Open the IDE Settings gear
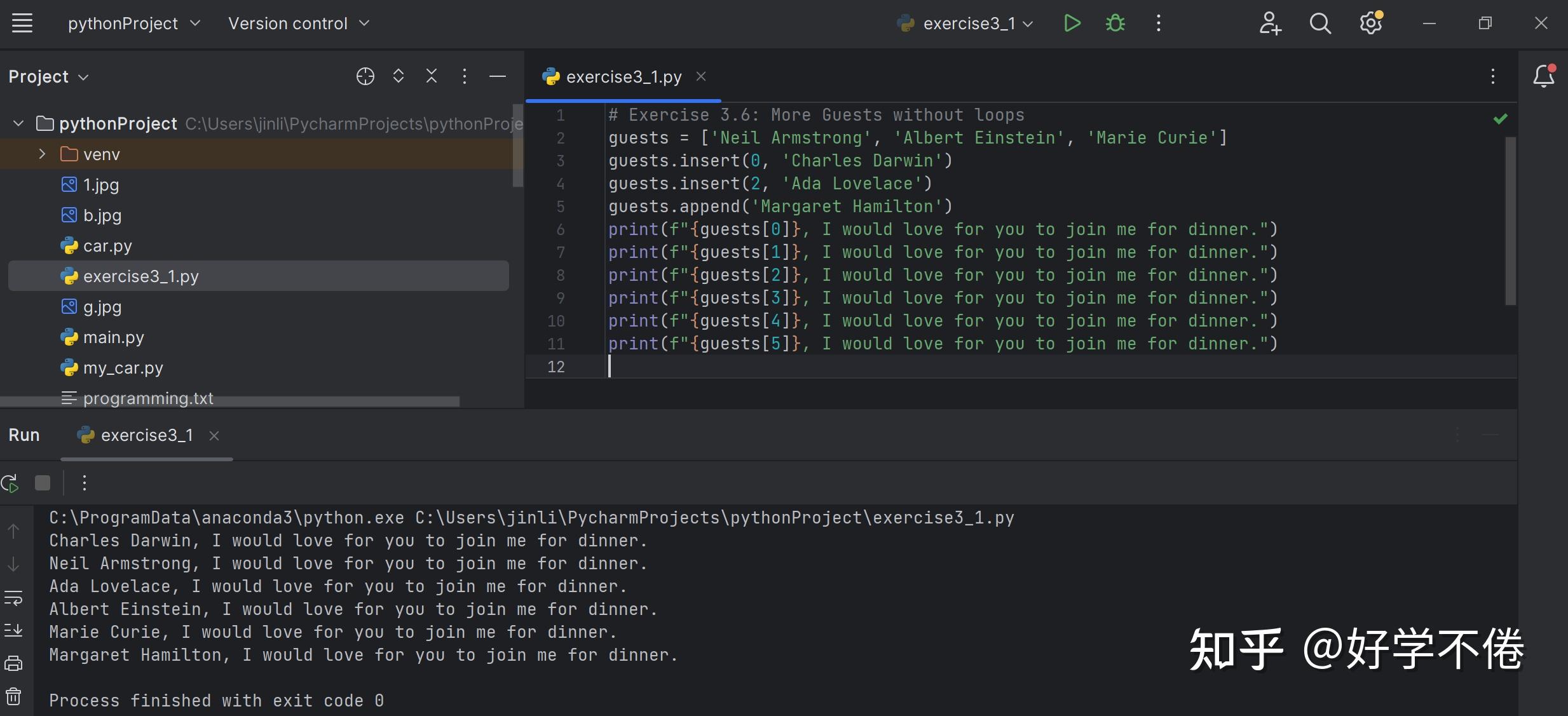The width and height of the screenshot is (1568, 716). (x=1372, y=23)
